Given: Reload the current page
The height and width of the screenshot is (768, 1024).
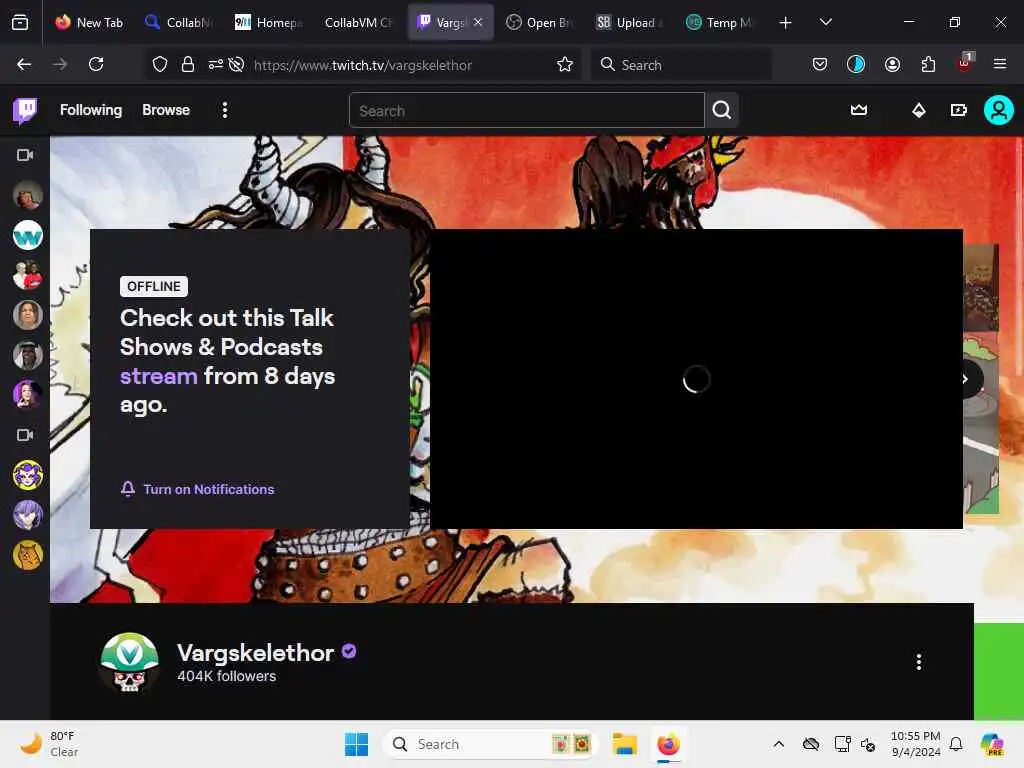Looking at the screenshot, I should [96, 65].
